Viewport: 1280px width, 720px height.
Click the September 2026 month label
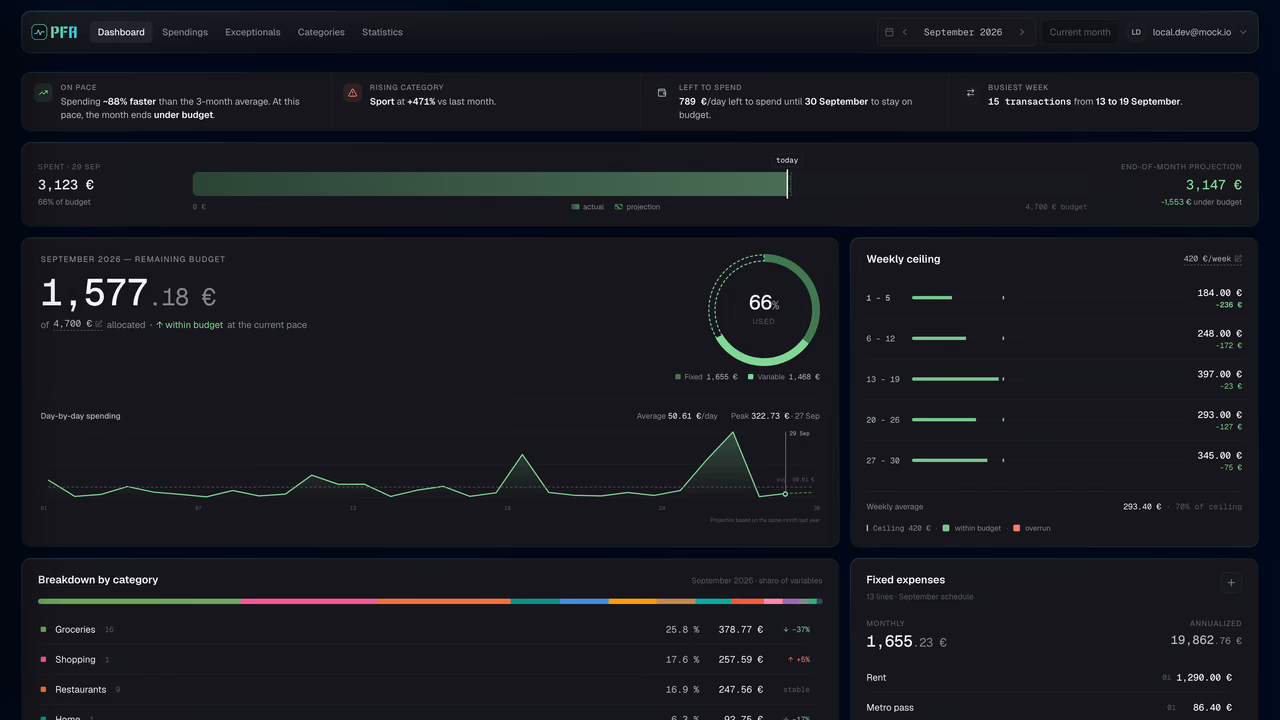pyautogui.click(x=963, y=32)
